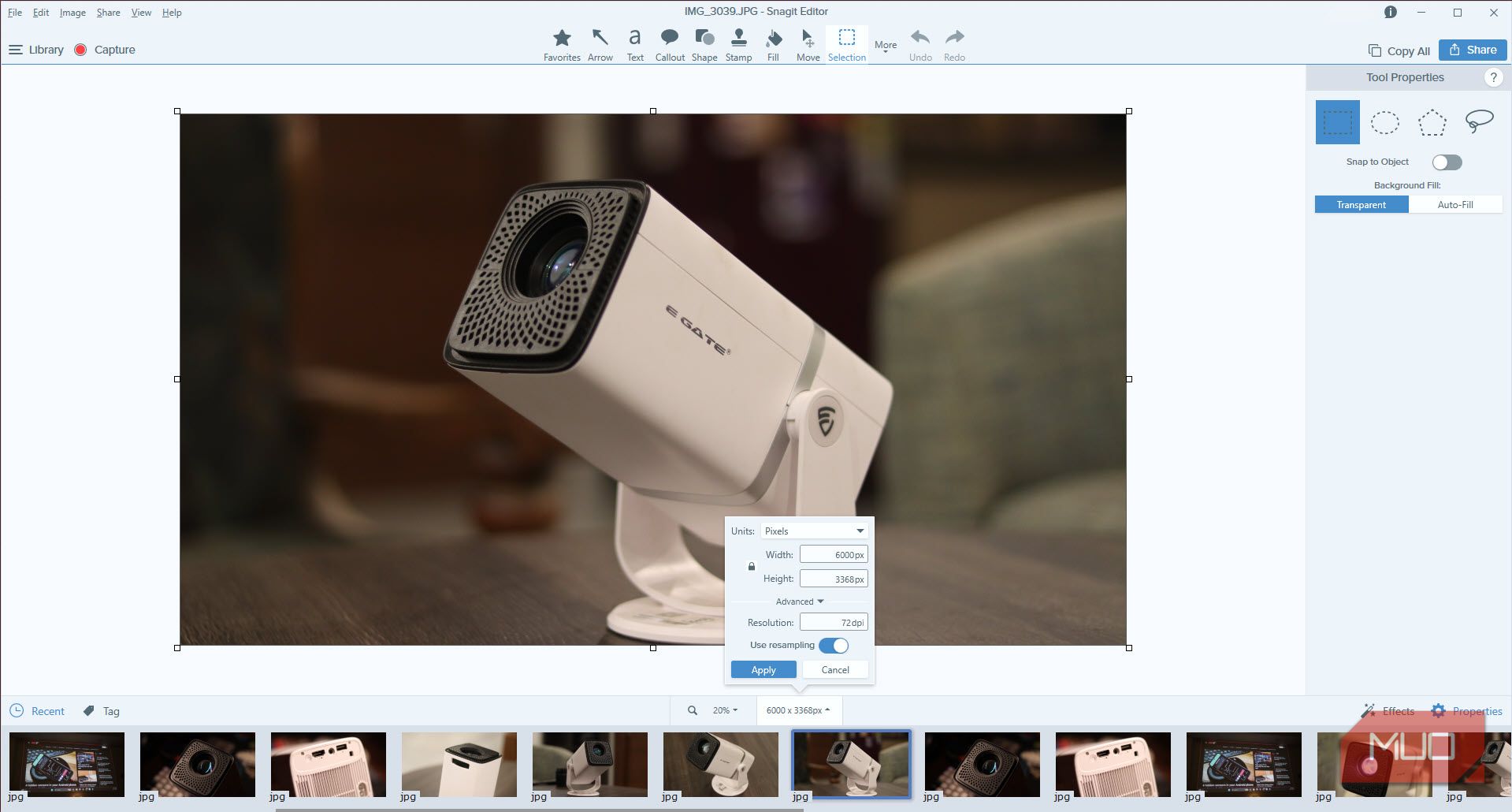This screenshot has width=1512, height=812.
Task: Open the Image menu
Action: click(x=72, y=13)
